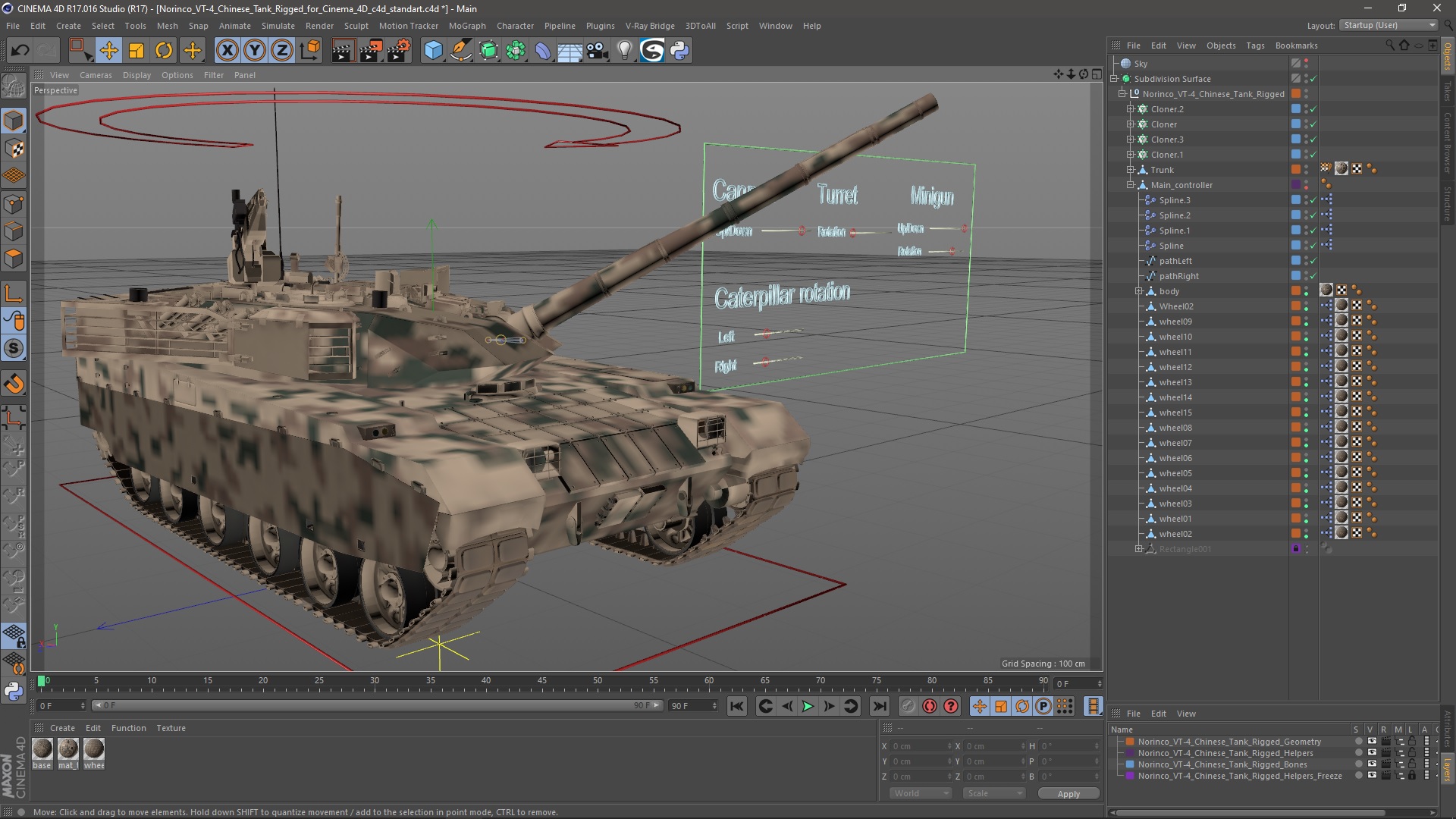Screen dimensions: 1456x819
Task: Open the Material Manager Texture menu
Action: pyautogui.click(x=171, y=728)
